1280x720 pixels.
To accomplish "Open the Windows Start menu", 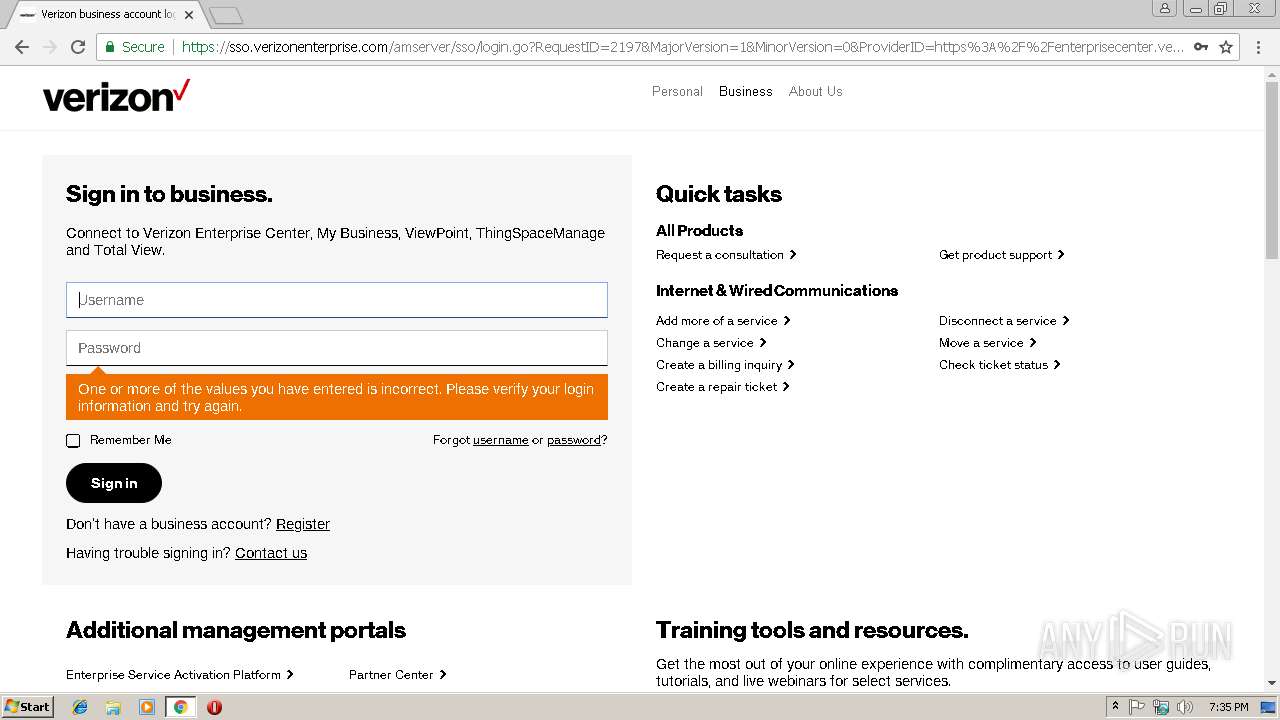I will point(28,707).
